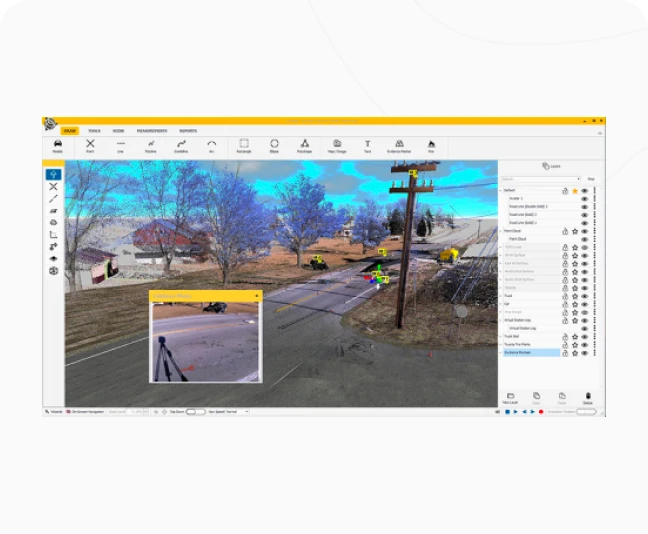This screenshot has width=648, height=534.
Task: Toggle the Animation Timeline switch
Action: [586, 412]
